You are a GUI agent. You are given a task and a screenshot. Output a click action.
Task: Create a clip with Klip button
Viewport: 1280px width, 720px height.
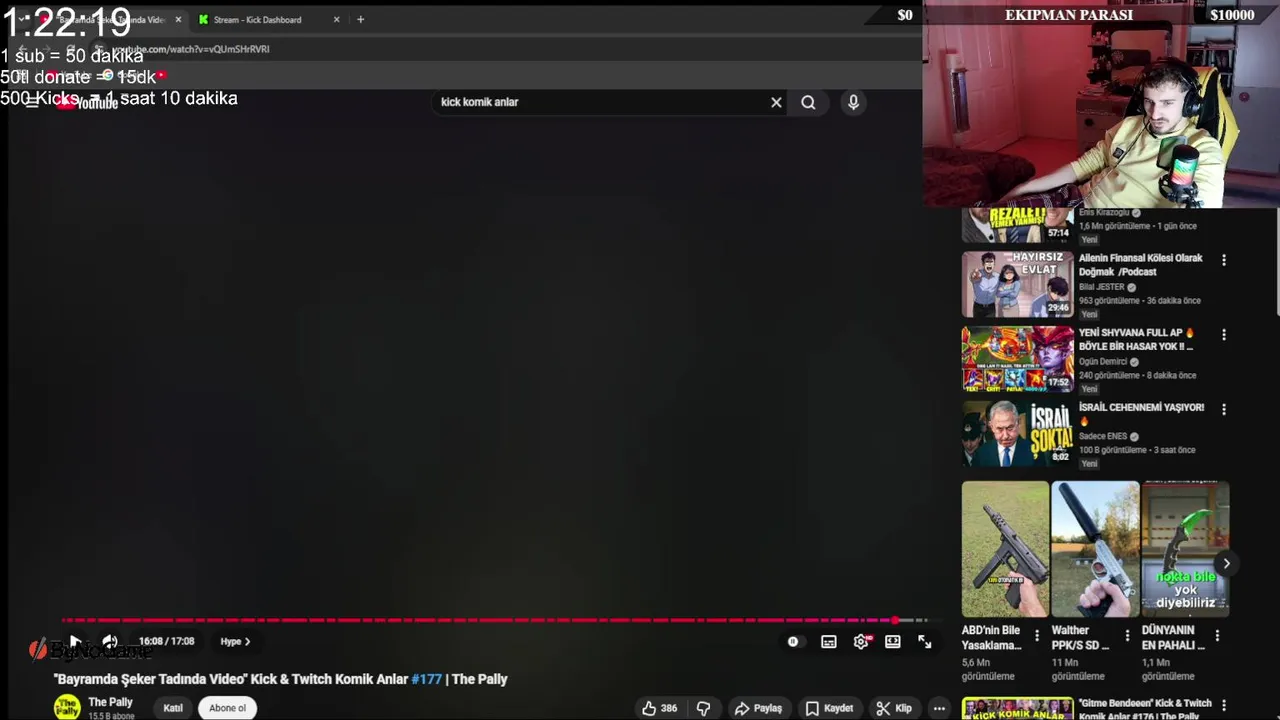pyautogui.click(x=894, y=708)
